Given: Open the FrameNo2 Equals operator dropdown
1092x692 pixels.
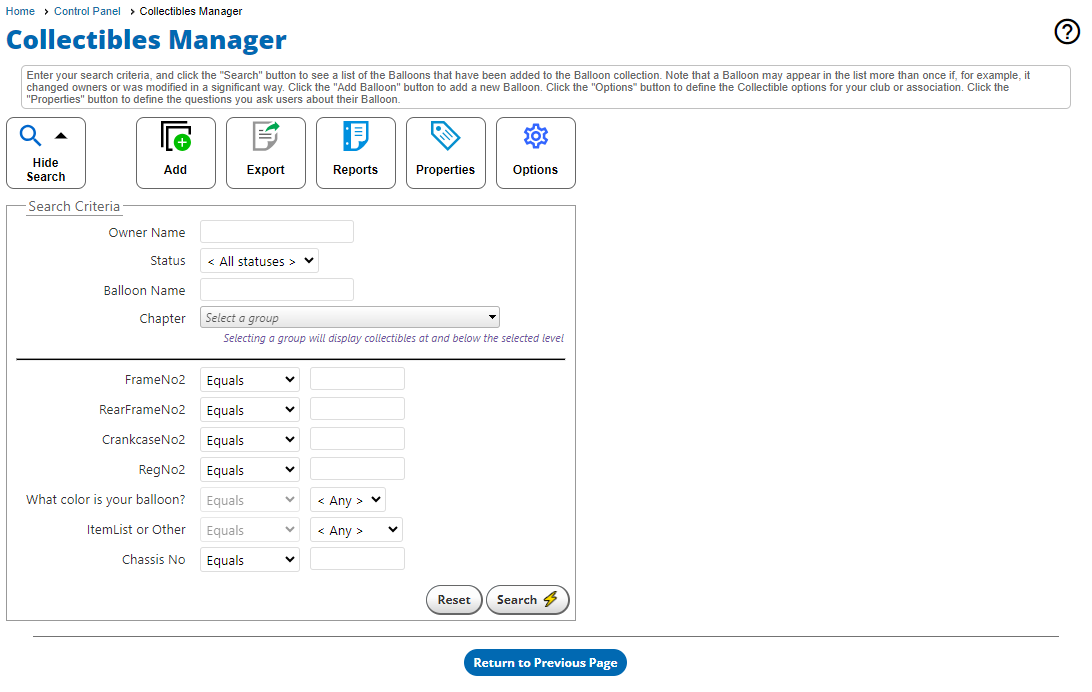Looking at the screenshot, I should tap(250, 380).
